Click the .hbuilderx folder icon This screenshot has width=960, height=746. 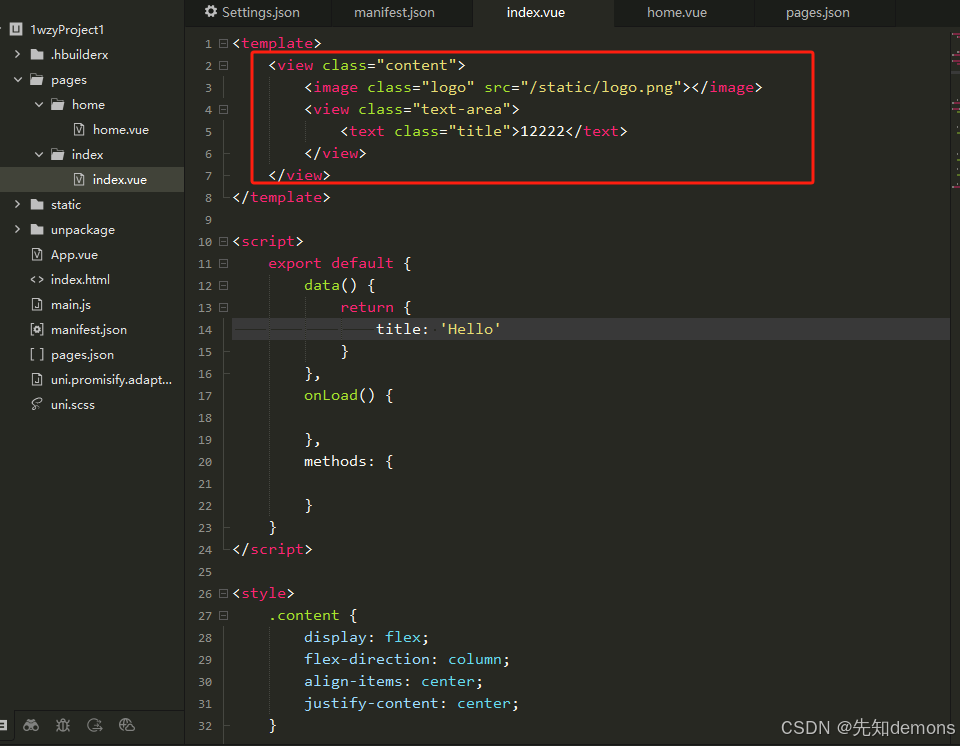[x=37, y=55]
